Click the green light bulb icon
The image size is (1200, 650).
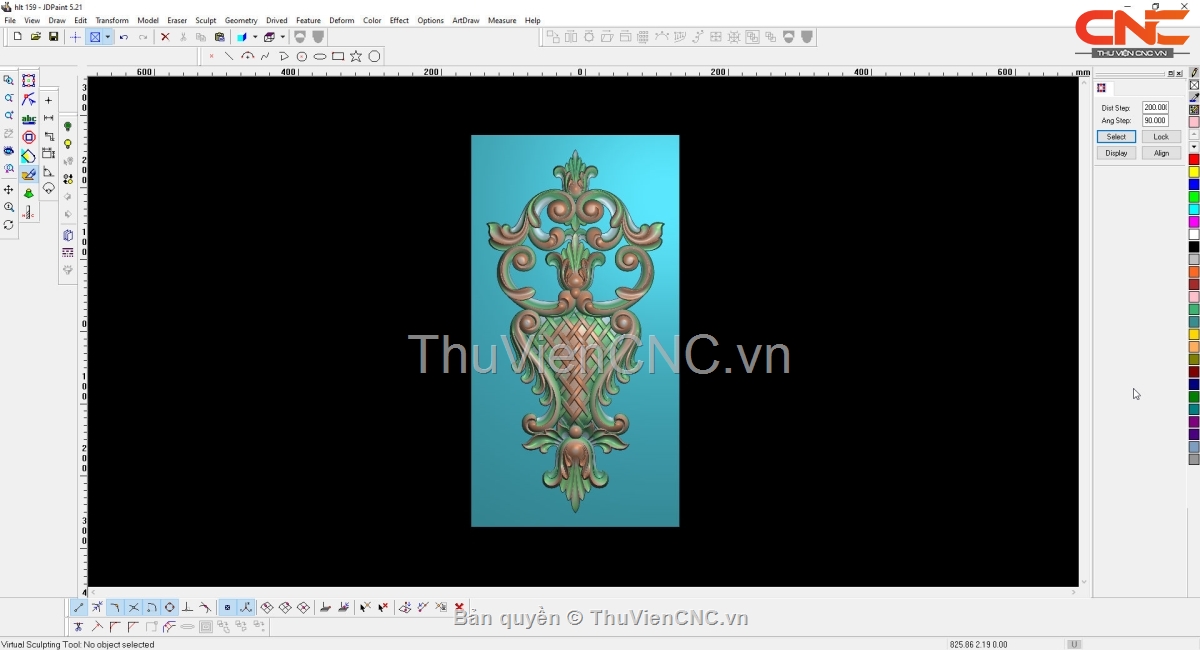coord(68,127)
